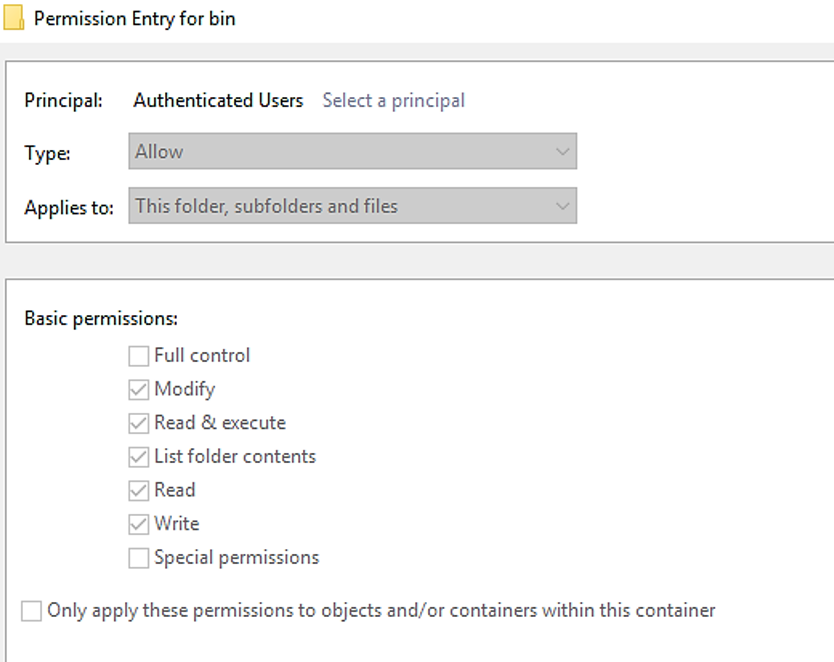Disable the Modify permission
The height and width of the screenshot is (662, 834).
[x=138, y=389]
